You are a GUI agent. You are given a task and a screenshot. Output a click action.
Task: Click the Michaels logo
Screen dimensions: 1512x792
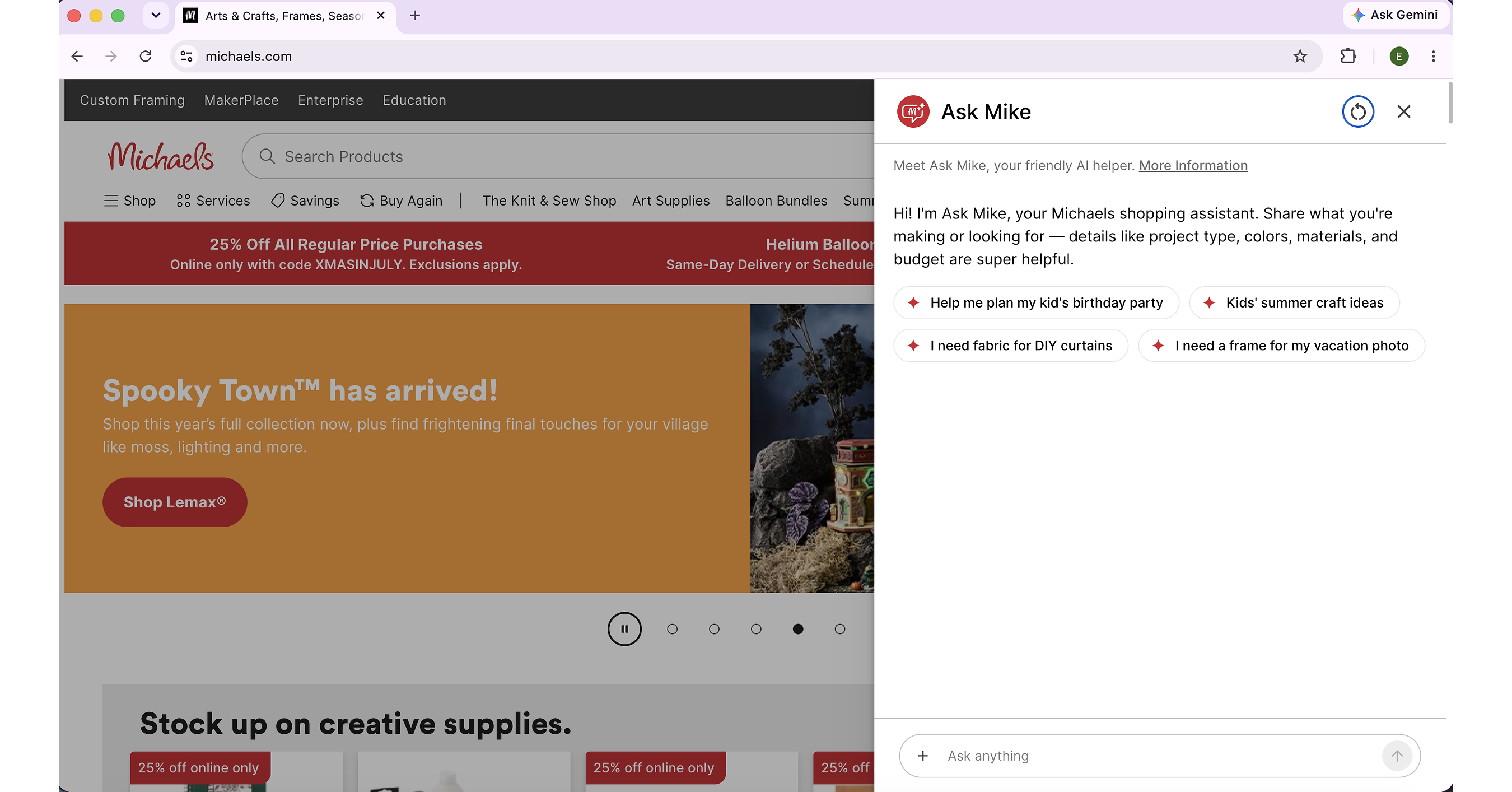pos(161,156)
